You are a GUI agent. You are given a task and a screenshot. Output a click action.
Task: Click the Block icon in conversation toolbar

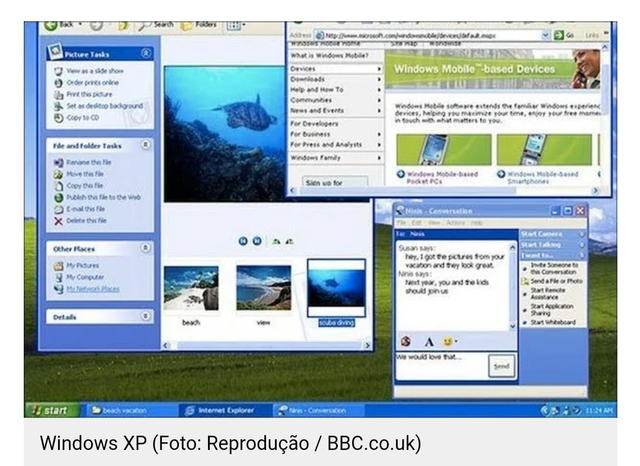tap(405, 341)
